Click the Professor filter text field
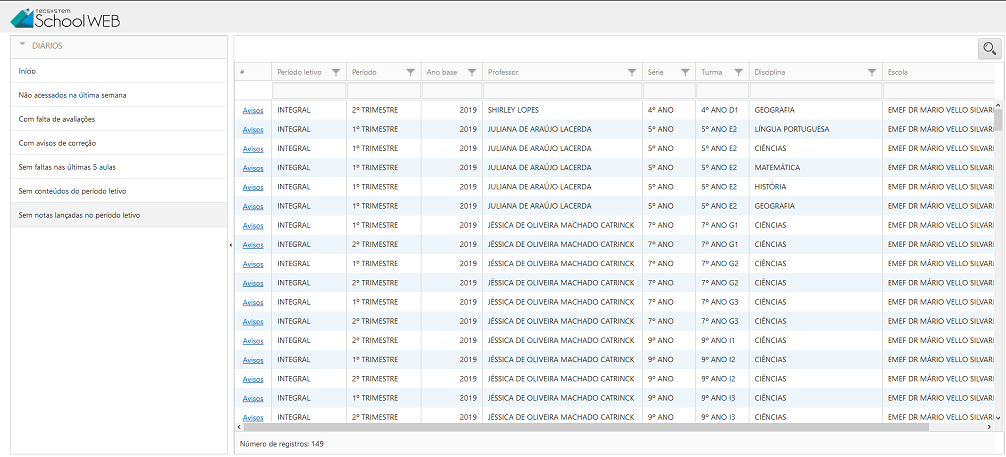 [x=561, y=91]
